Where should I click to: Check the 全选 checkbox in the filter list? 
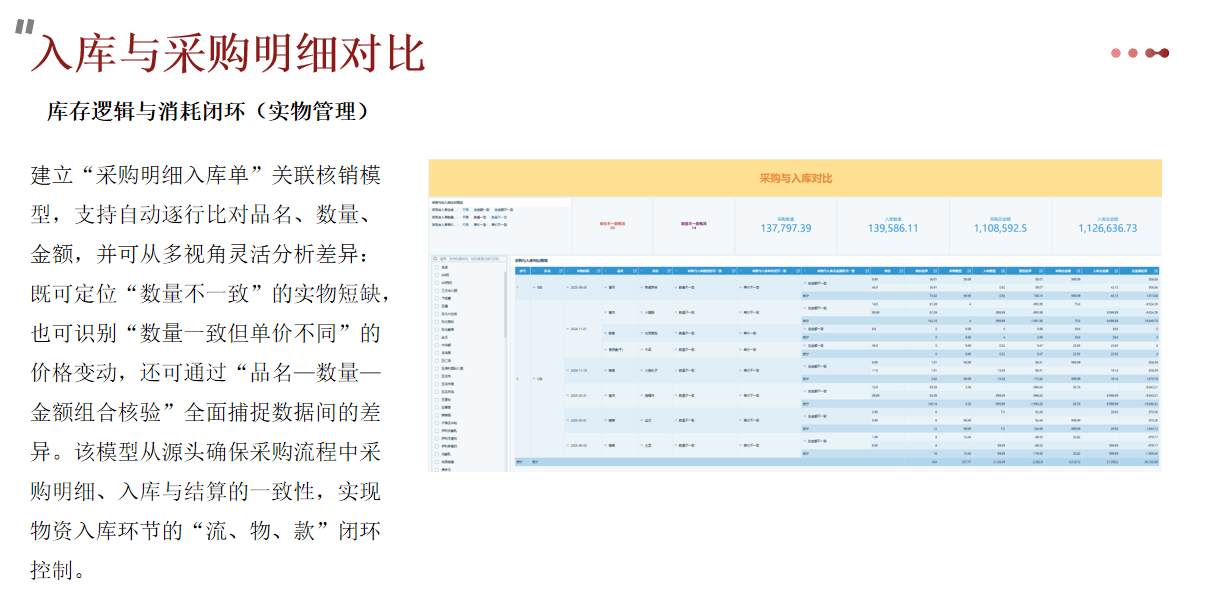pyautogui.click(x=435, y=268)
